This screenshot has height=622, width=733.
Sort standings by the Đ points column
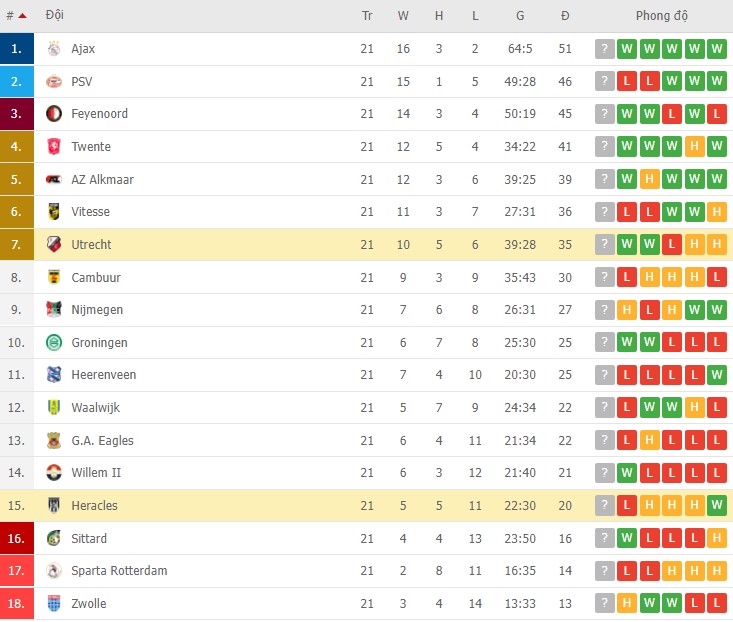coord(565,16)
